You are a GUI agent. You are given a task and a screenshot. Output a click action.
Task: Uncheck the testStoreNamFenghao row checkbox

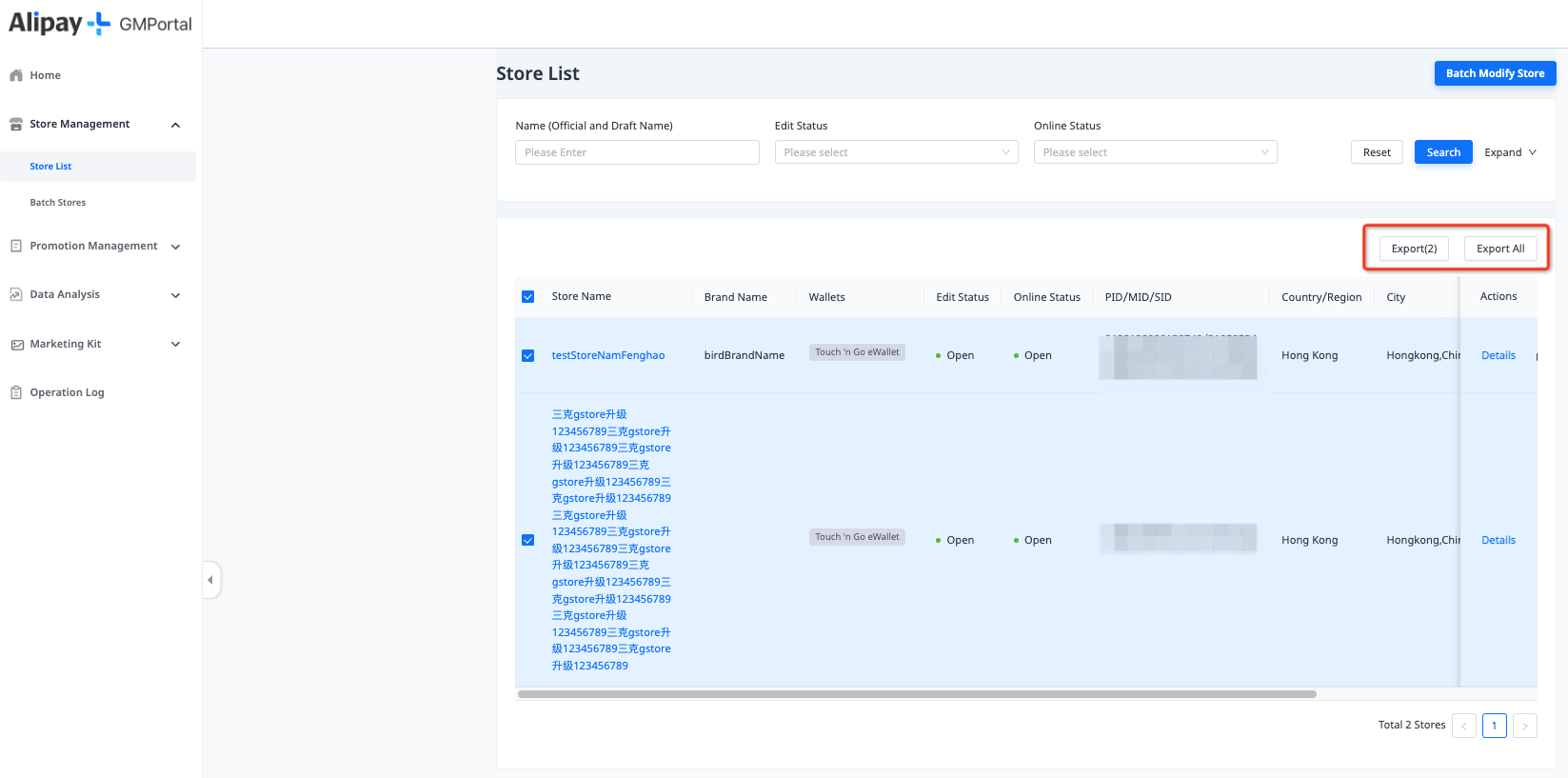pyautogui.click(x=528, y=355)
